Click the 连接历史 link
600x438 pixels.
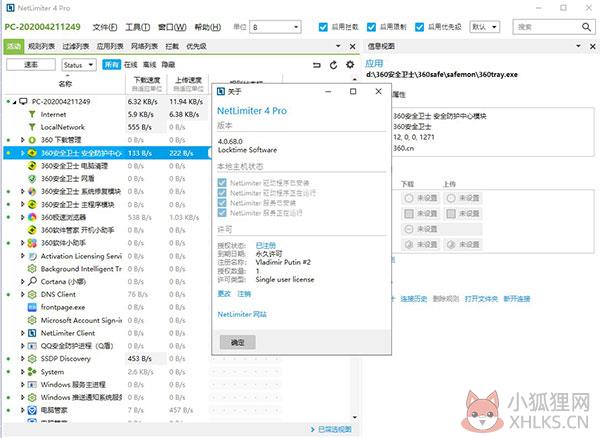pos(414,299)
